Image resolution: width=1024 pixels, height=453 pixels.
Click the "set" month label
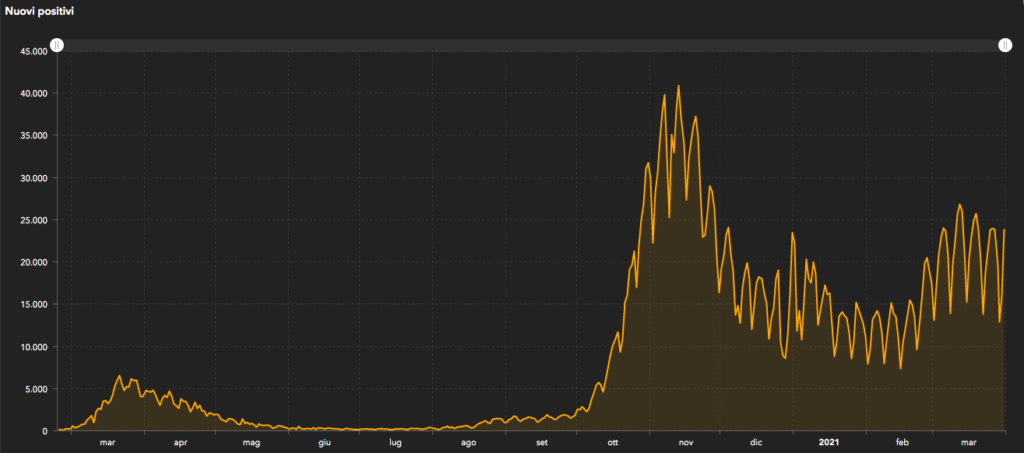click(x=541, y=442)
